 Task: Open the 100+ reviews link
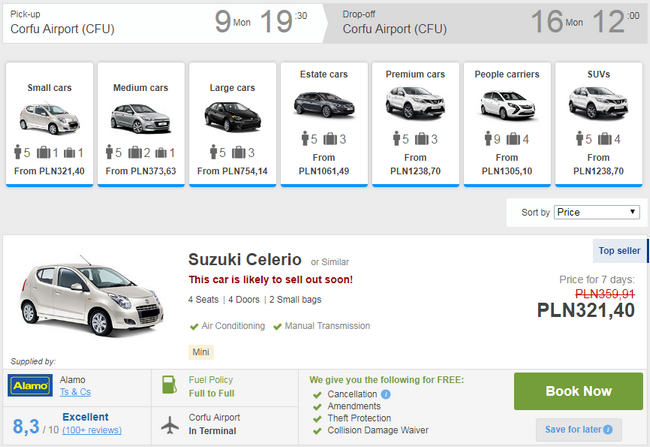[92, 430]
